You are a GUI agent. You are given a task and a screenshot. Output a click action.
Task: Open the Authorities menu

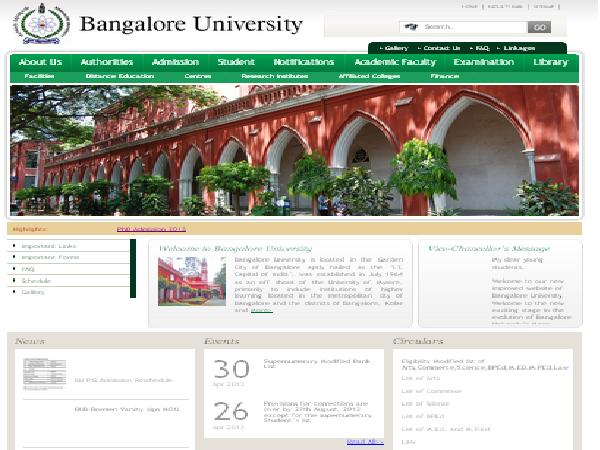(106, 62)
